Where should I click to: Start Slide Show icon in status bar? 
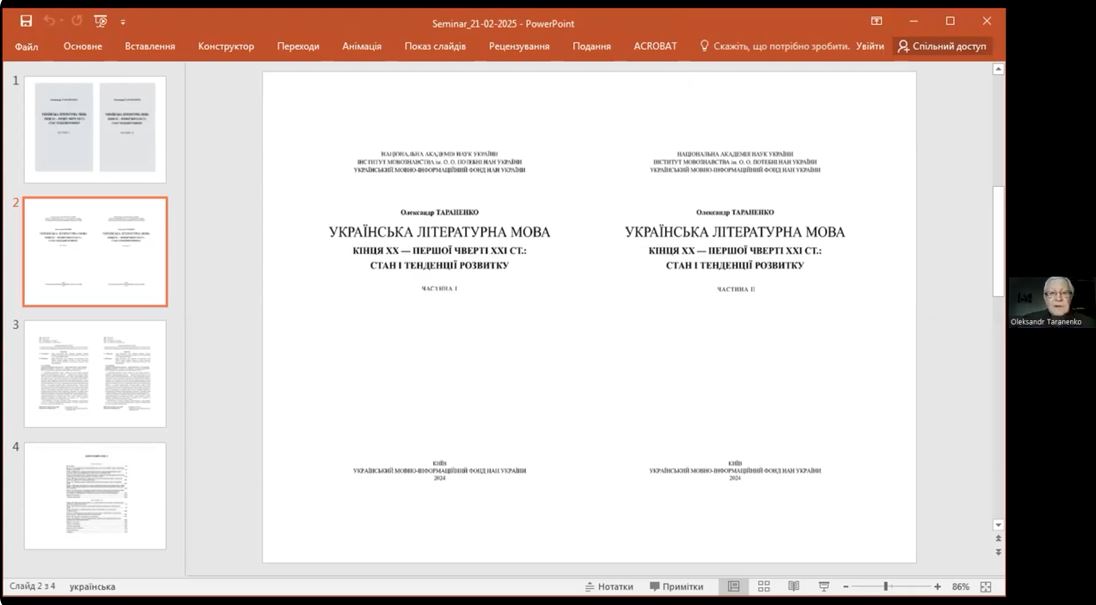coord(823,587)
